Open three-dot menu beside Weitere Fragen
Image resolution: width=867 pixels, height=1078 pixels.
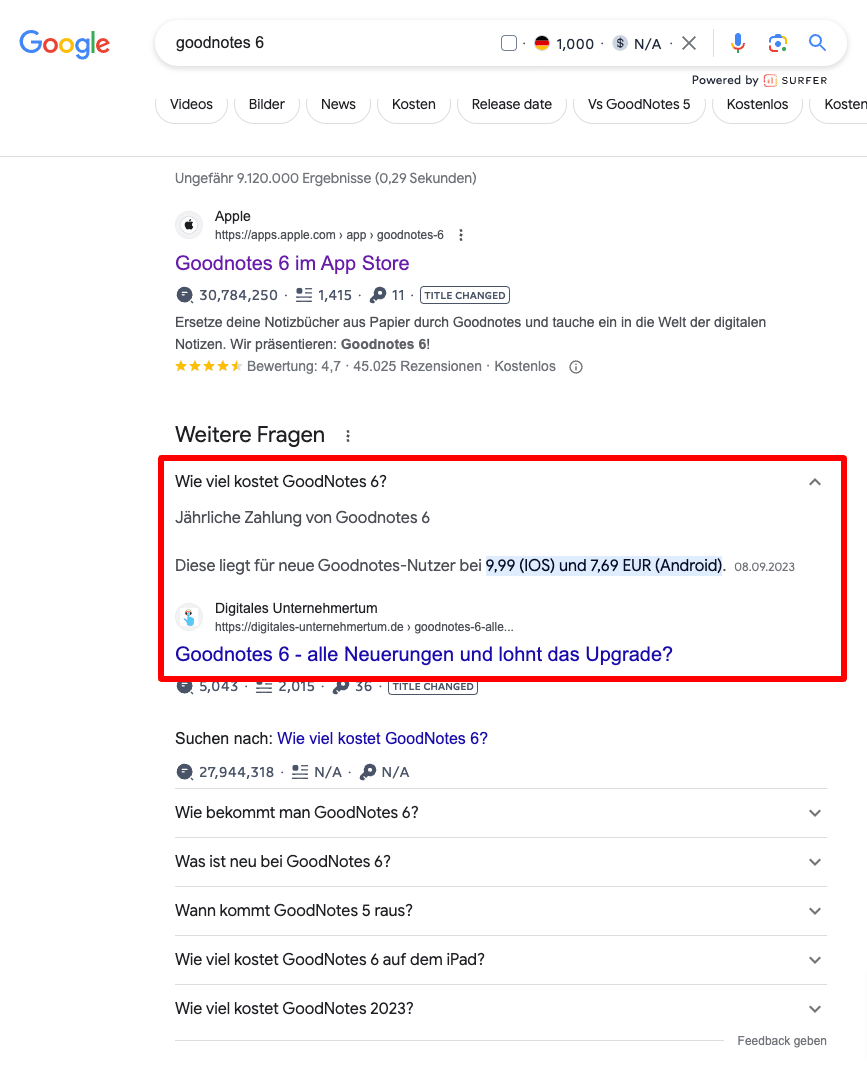pos(348,436)
